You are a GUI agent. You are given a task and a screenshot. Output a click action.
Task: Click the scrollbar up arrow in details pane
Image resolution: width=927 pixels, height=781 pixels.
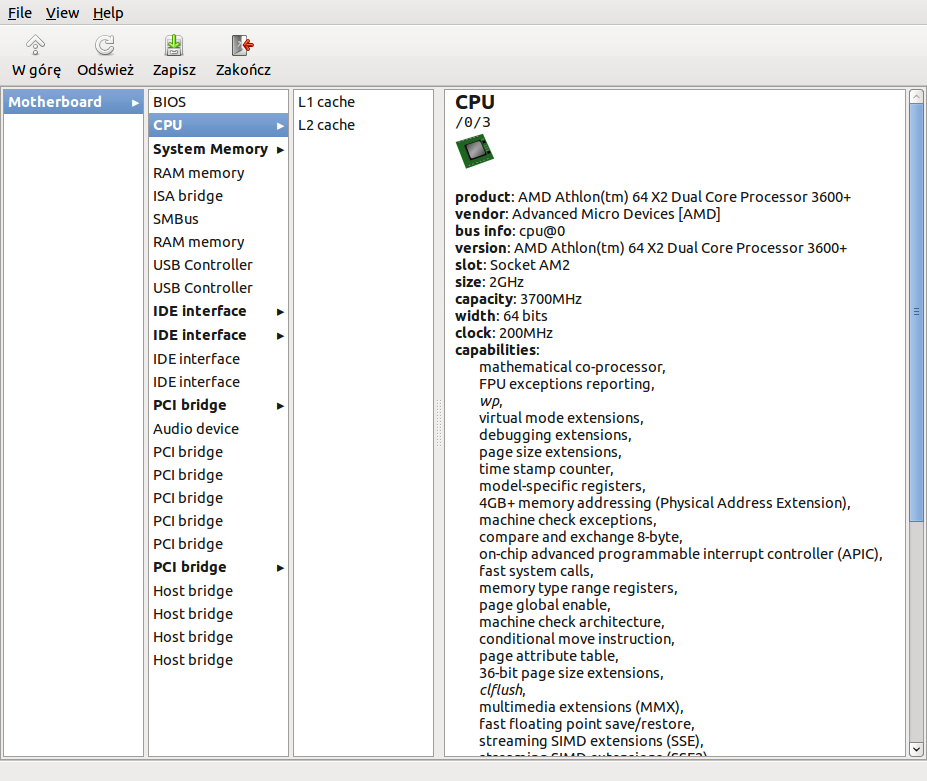(x=916, y=96)
